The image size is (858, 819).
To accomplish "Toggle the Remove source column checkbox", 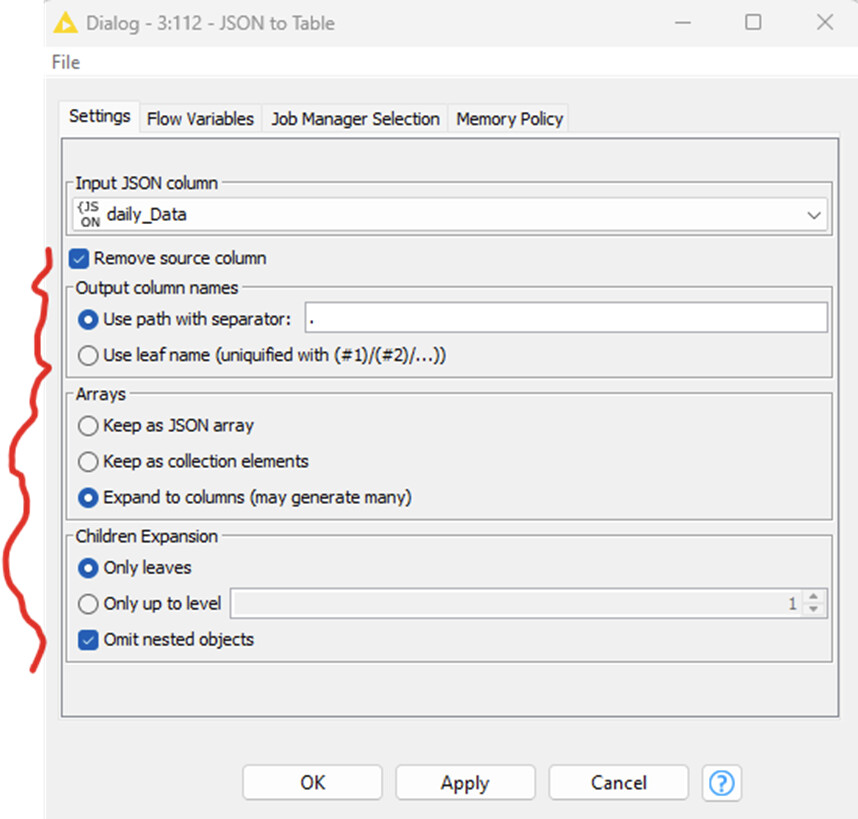I will (79, 259).
